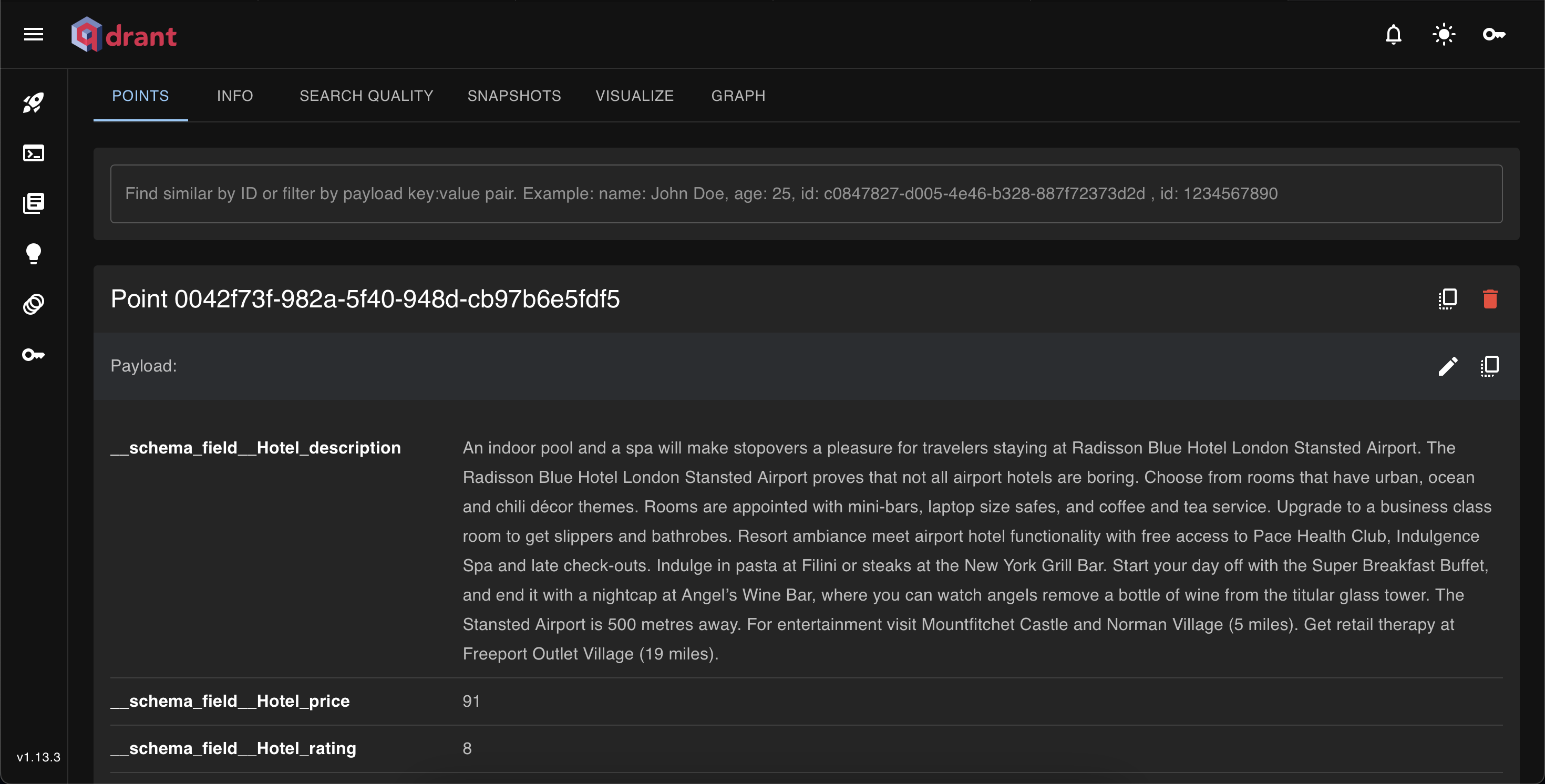Viewport: 1545px width, 784px height.
Task: Open Access Tokens key icon in sidebar
Action: point(34,355)
